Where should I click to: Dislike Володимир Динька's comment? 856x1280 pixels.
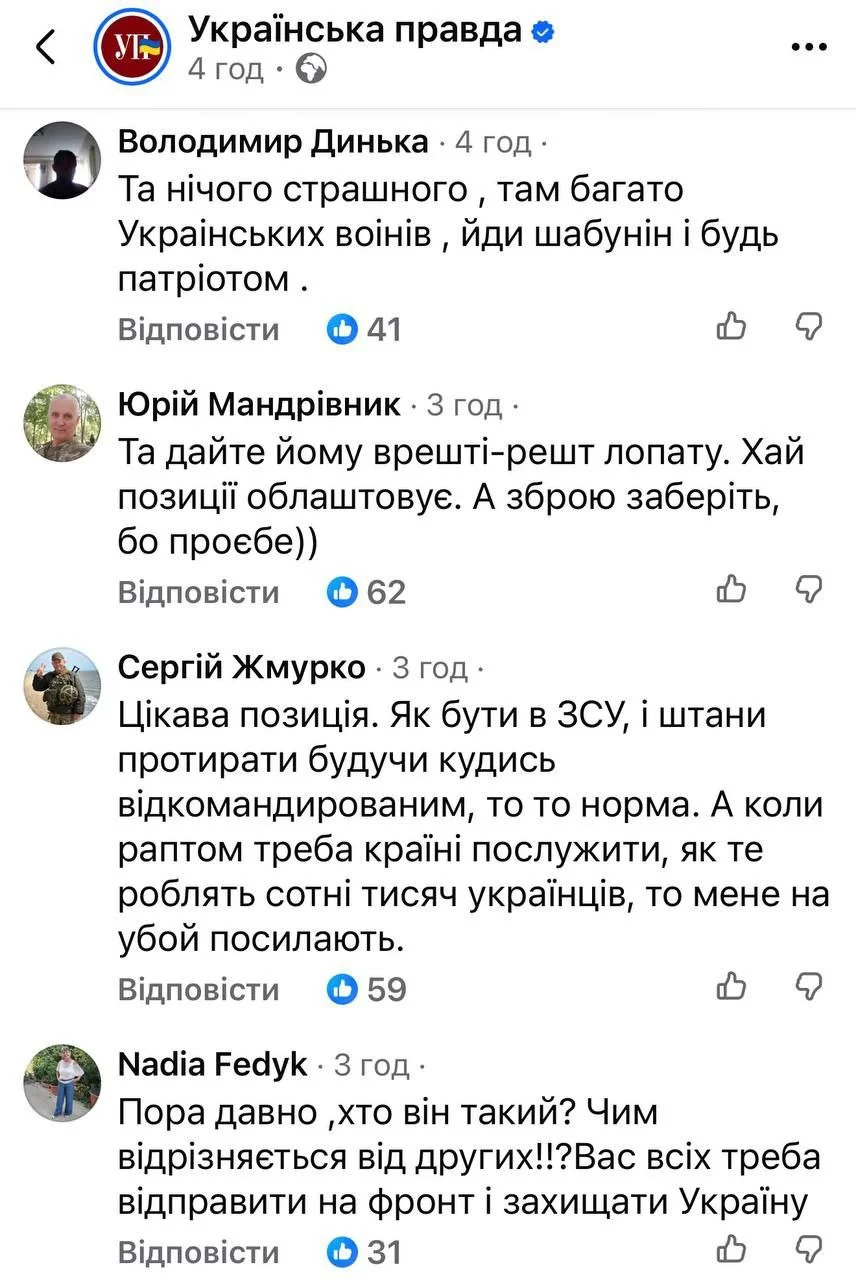point(808,326)
